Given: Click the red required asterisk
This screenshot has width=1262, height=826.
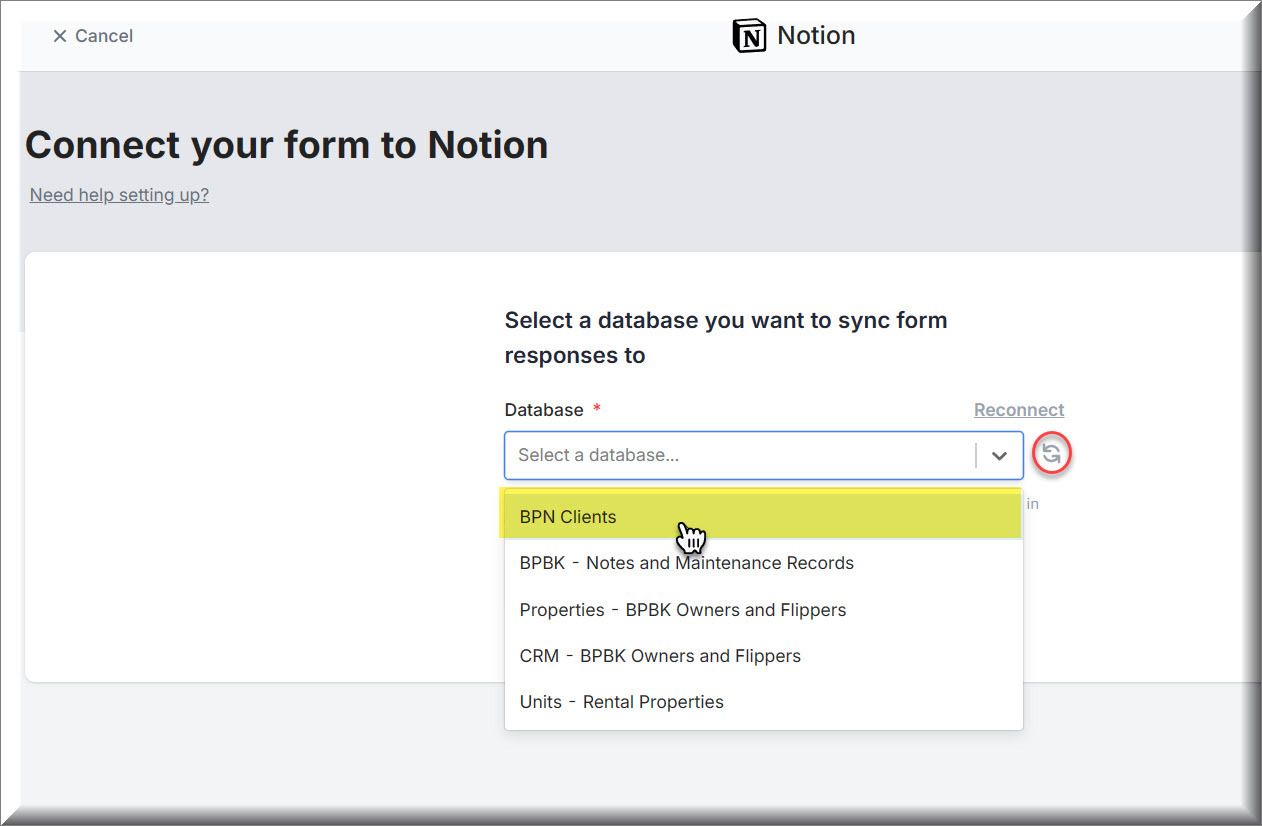Looking at the screenshot, I should coord(597,409).
